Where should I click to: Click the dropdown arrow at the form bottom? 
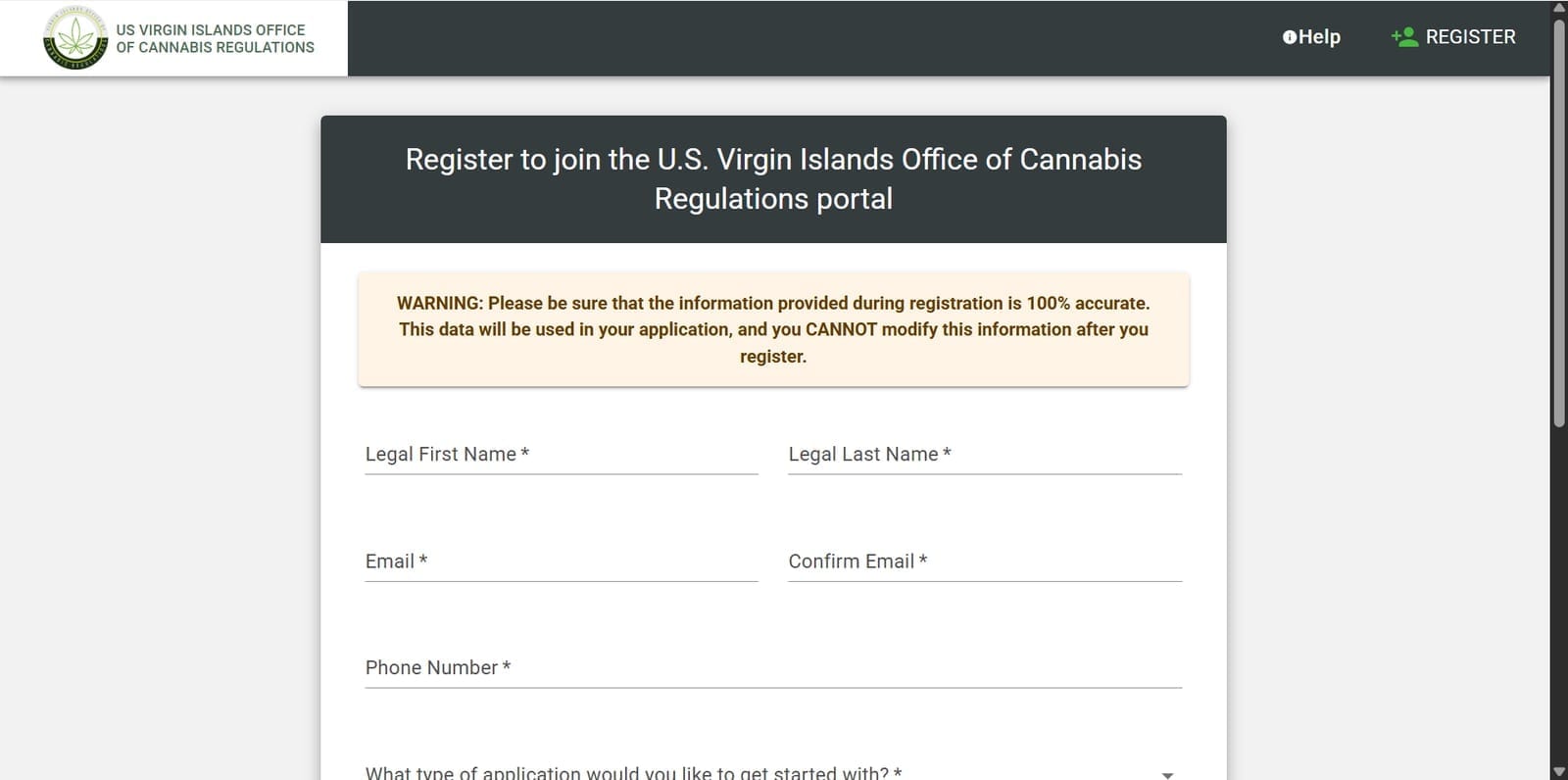coord(1166,773)
